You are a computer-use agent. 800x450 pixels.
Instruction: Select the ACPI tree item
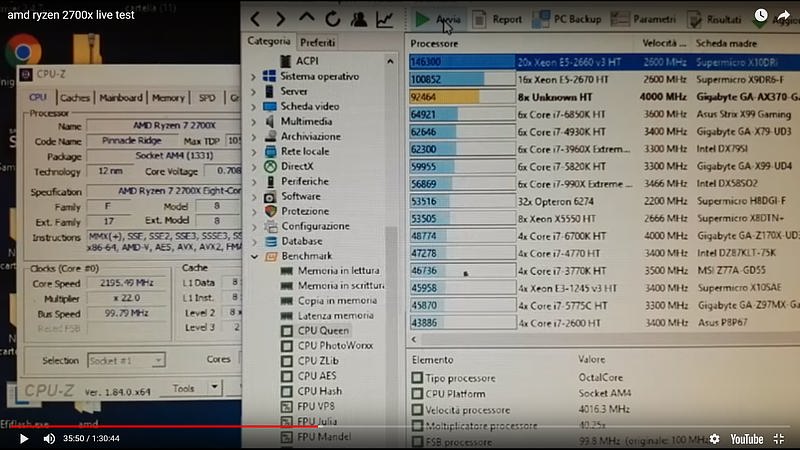[x=307, y=61]
